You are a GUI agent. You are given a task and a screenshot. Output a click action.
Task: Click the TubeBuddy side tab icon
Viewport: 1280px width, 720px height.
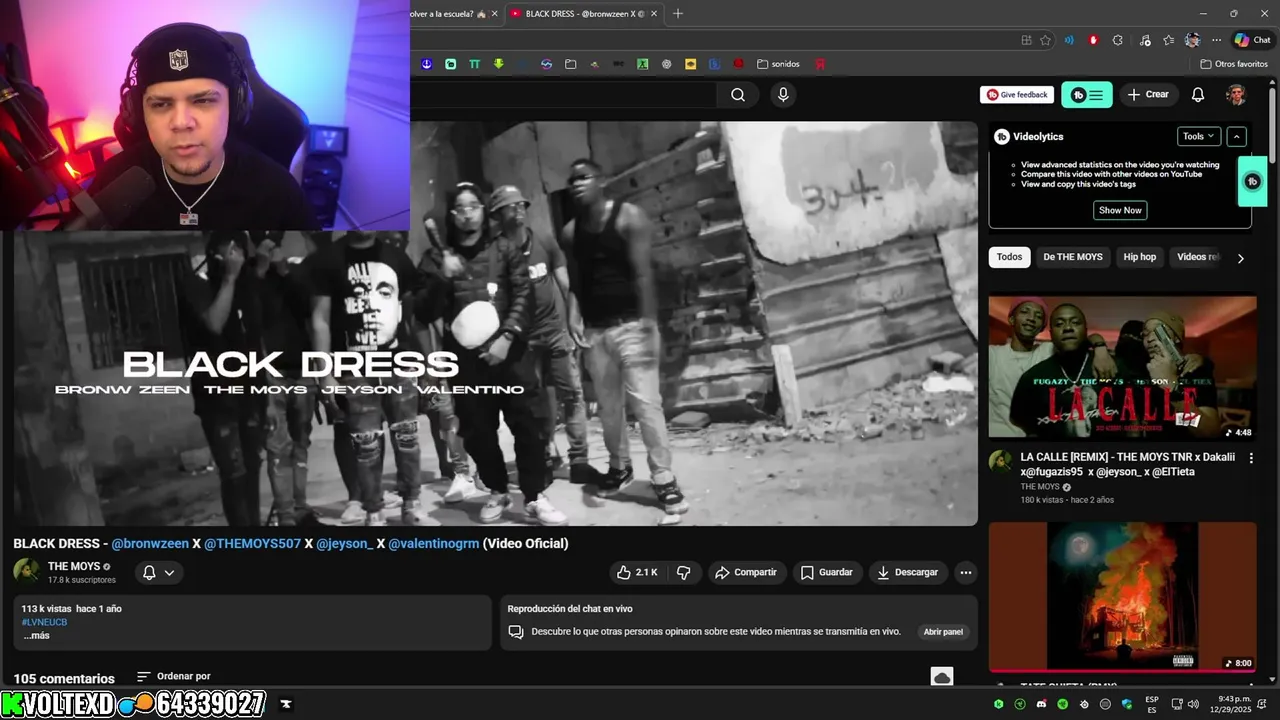pyautogui.click(x=1252, y=181)
